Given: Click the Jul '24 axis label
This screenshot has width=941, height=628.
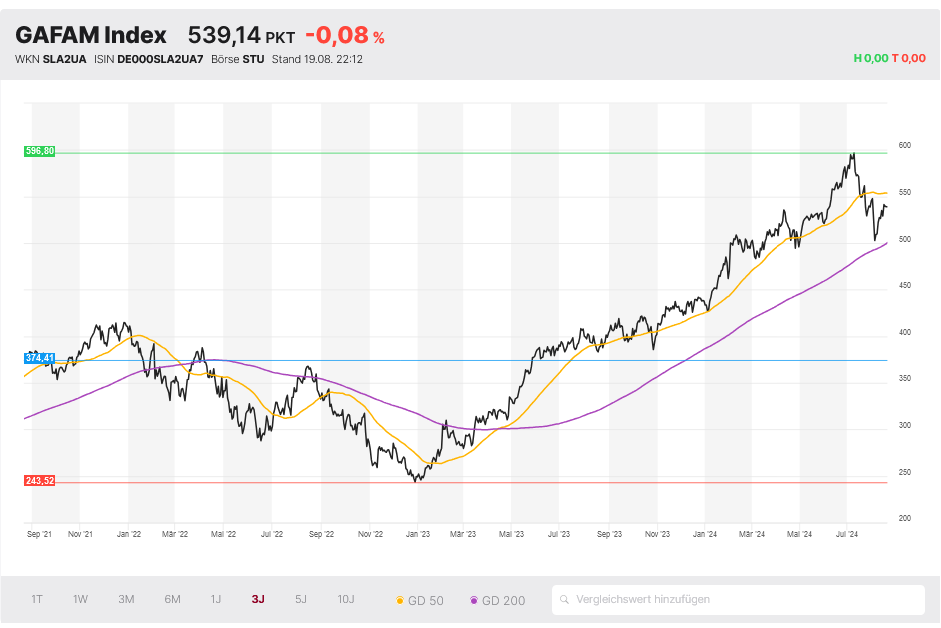Looking at the screenshot, I should [x=847, y=534].
